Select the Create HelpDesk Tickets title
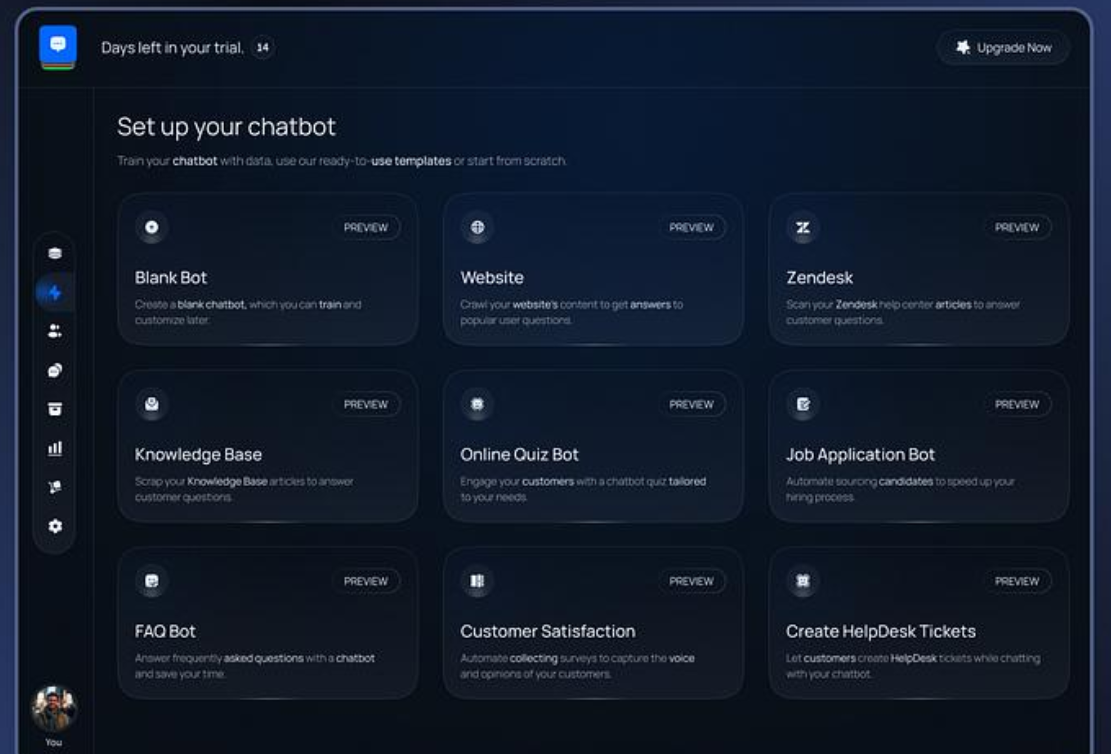The height and width of the screenshot is (754, 1111). [x=881, y=631]
